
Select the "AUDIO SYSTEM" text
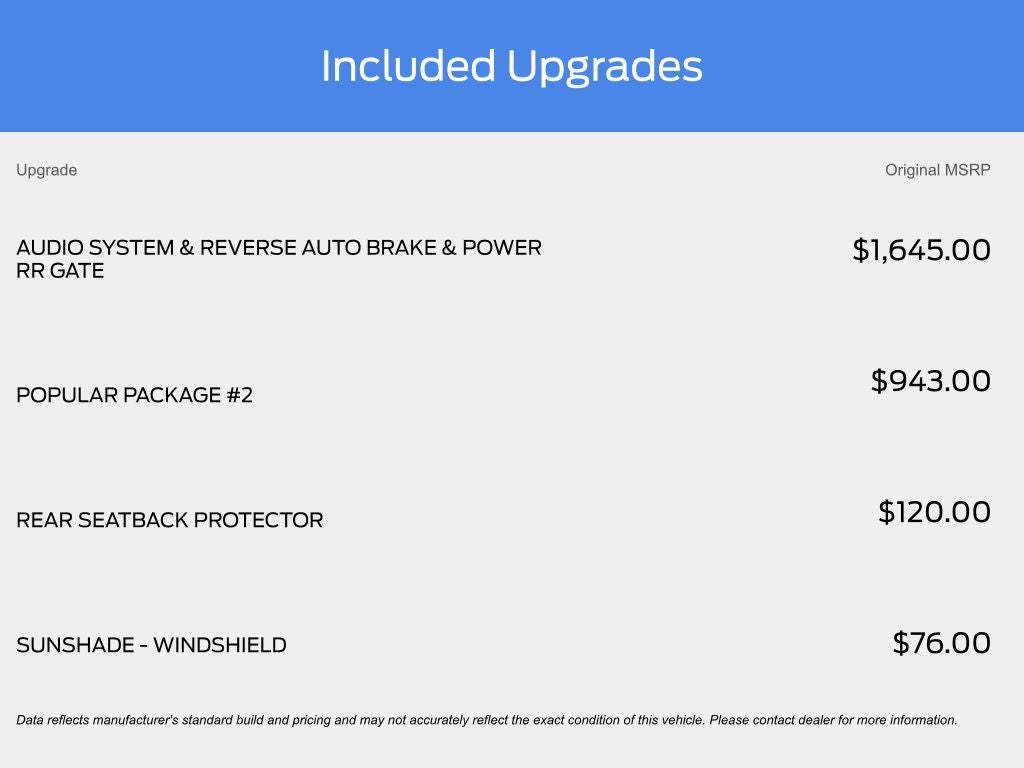pos(95,248)
